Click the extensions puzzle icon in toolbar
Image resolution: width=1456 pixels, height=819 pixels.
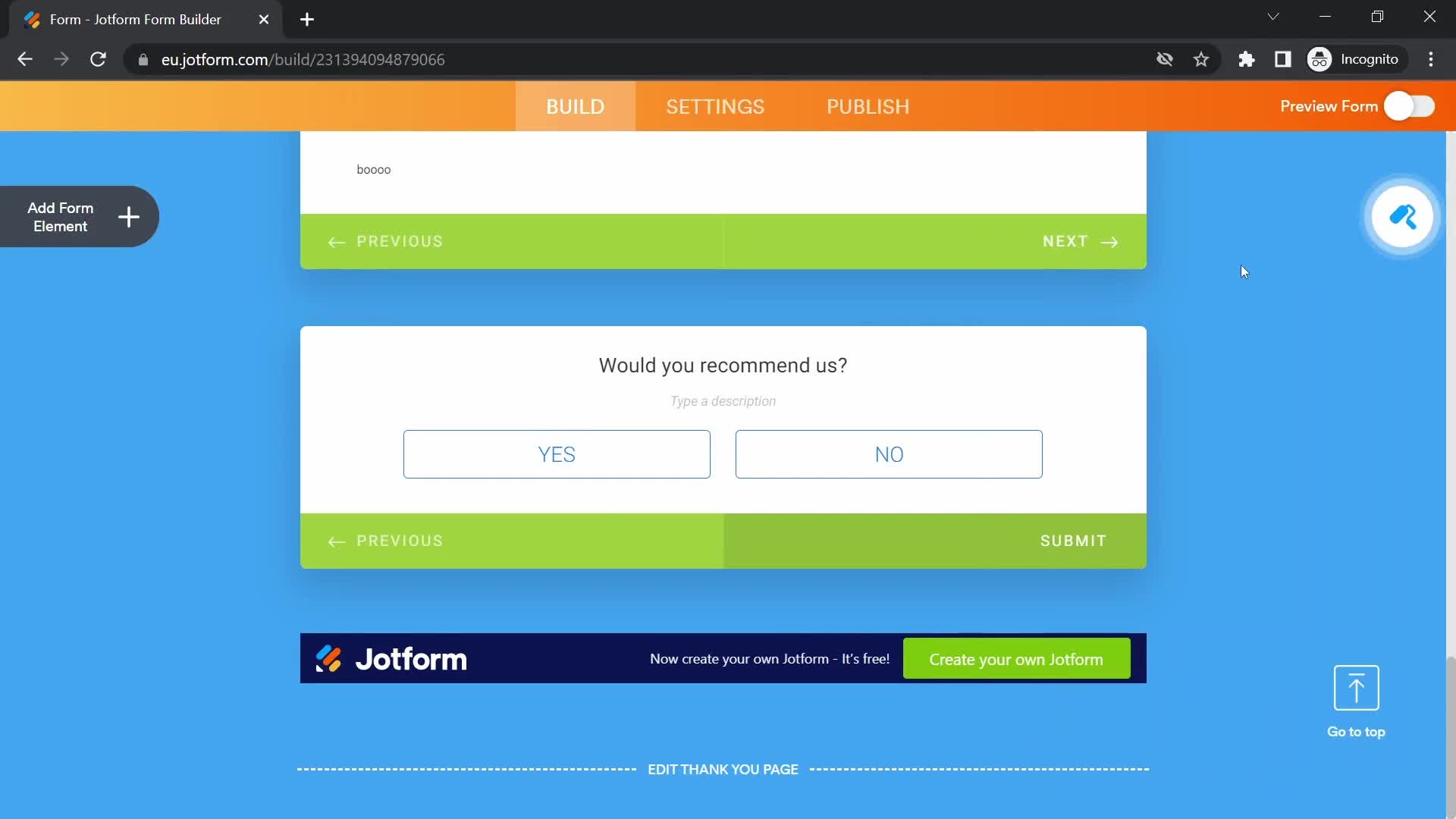[x=1247, y=59]
